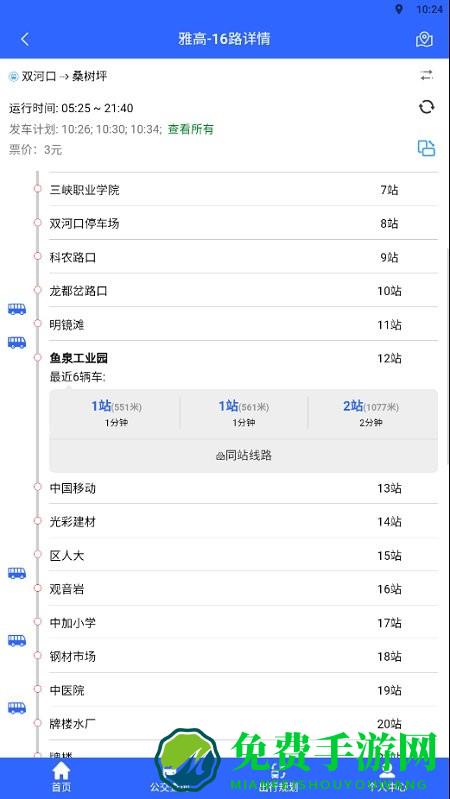Select 钢材市场 station row
This screenshot has height=799, width=450.
coord(243,656)
